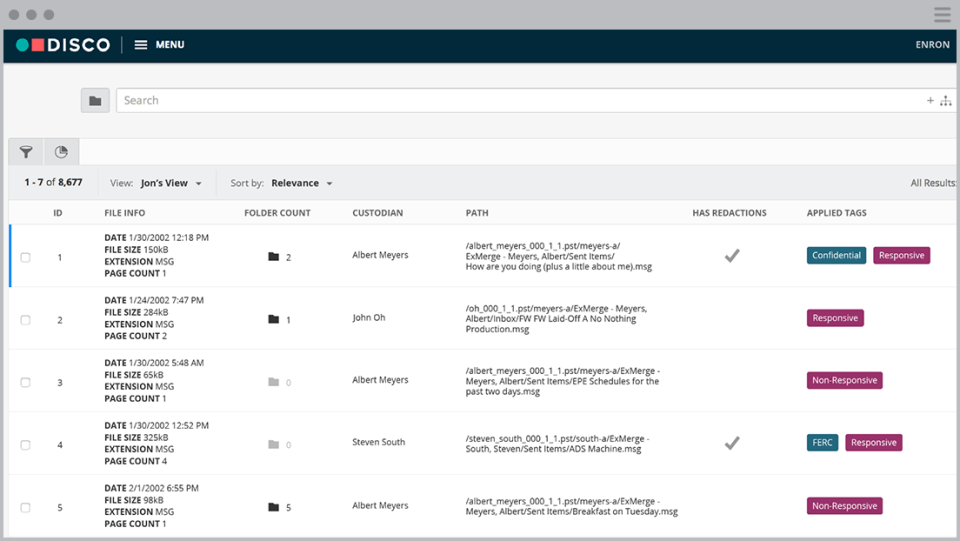Expand the Jon's View dropdown
The height and width of the screenshot is (541, 960).
coord(170,184)
